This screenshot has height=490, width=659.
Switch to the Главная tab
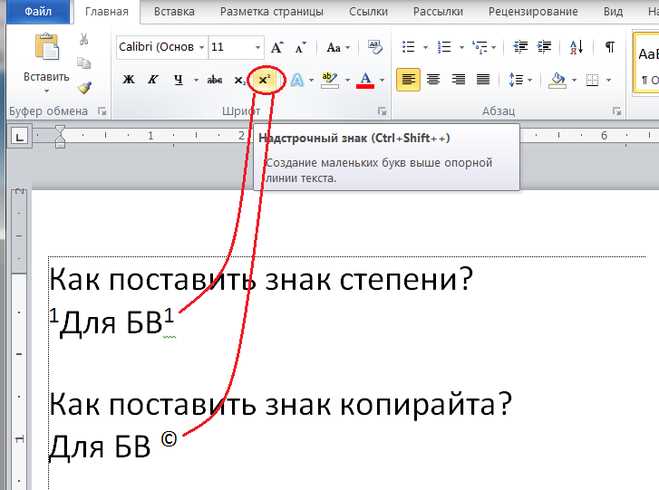tap(107, 12)
